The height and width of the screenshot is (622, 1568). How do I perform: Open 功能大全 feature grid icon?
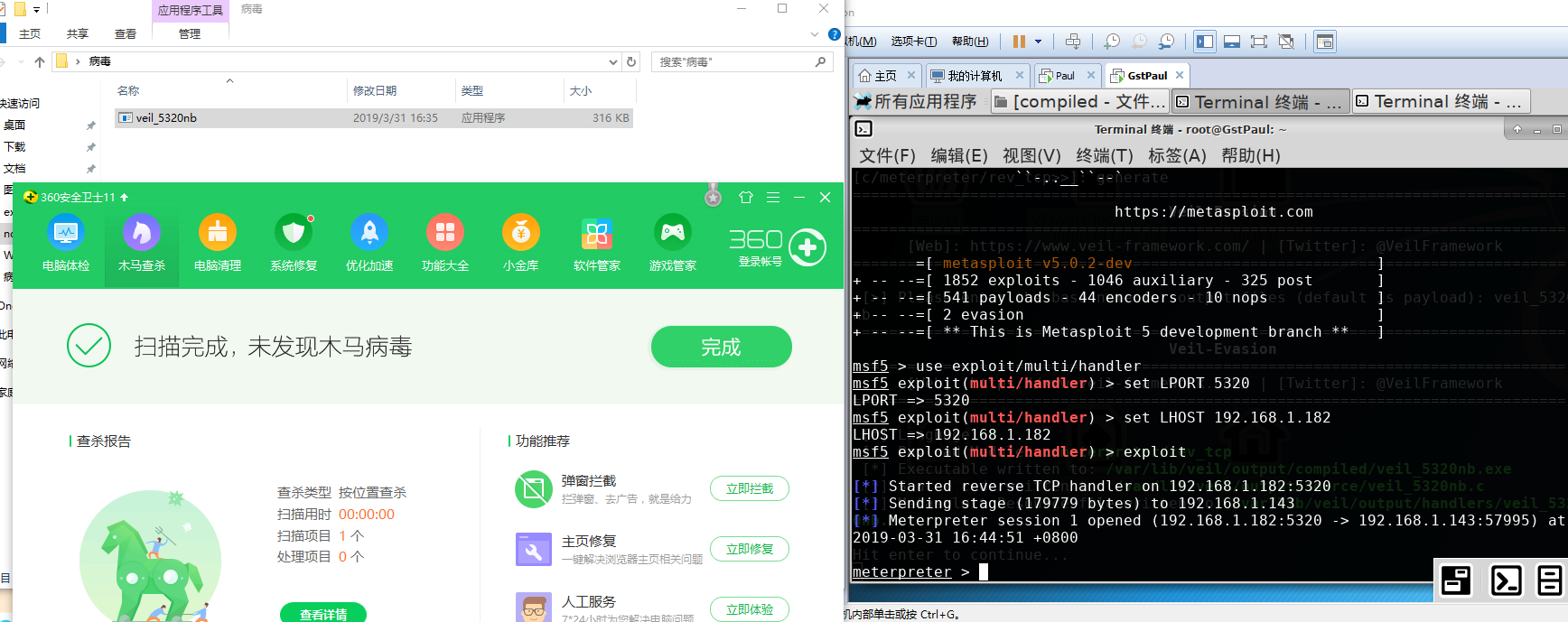(x=445, y=244)
